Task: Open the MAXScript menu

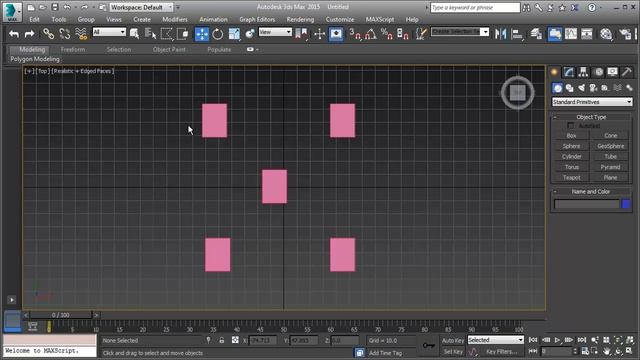Action: pyautogui.click(x=380, y=19)
